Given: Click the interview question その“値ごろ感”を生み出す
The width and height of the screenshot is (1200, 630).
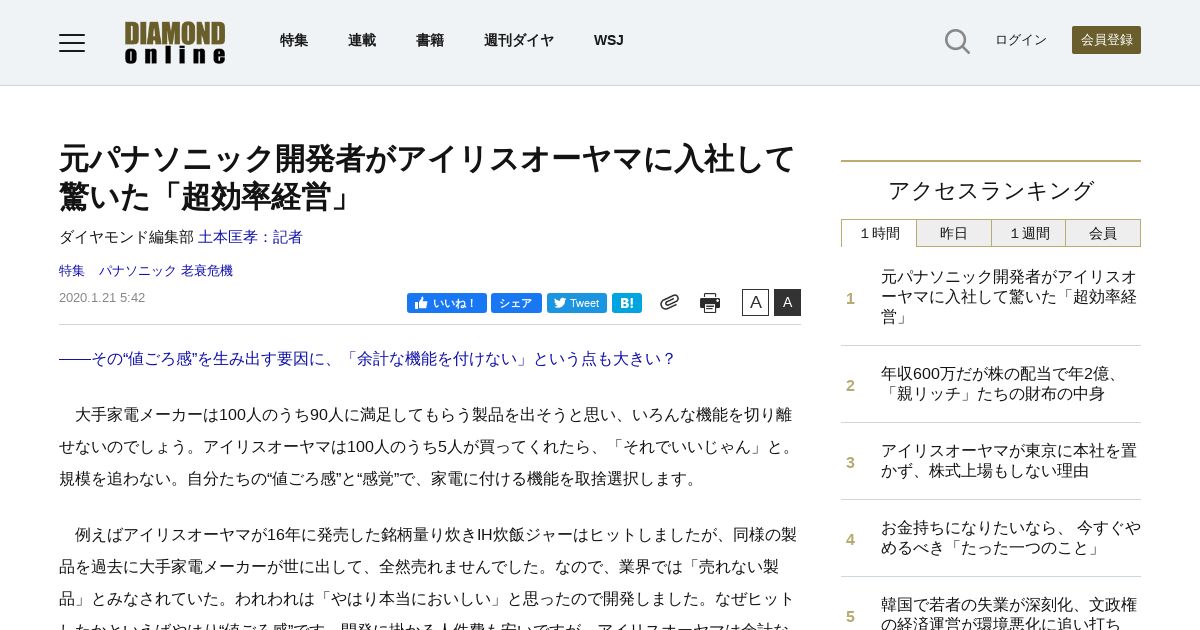Looking at the screenshot, I should coord(367,359).
